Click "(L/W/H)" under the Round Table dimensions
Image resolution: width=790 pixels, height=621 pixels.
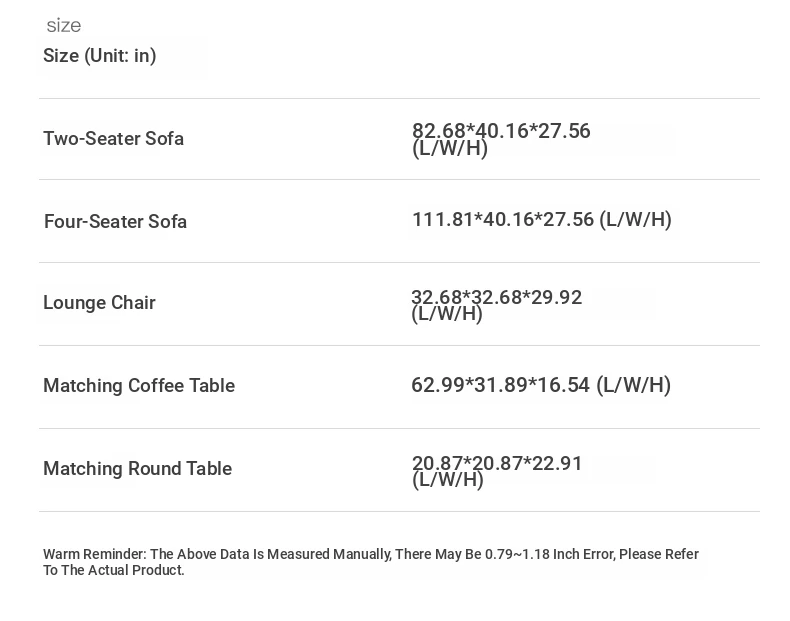448,481
